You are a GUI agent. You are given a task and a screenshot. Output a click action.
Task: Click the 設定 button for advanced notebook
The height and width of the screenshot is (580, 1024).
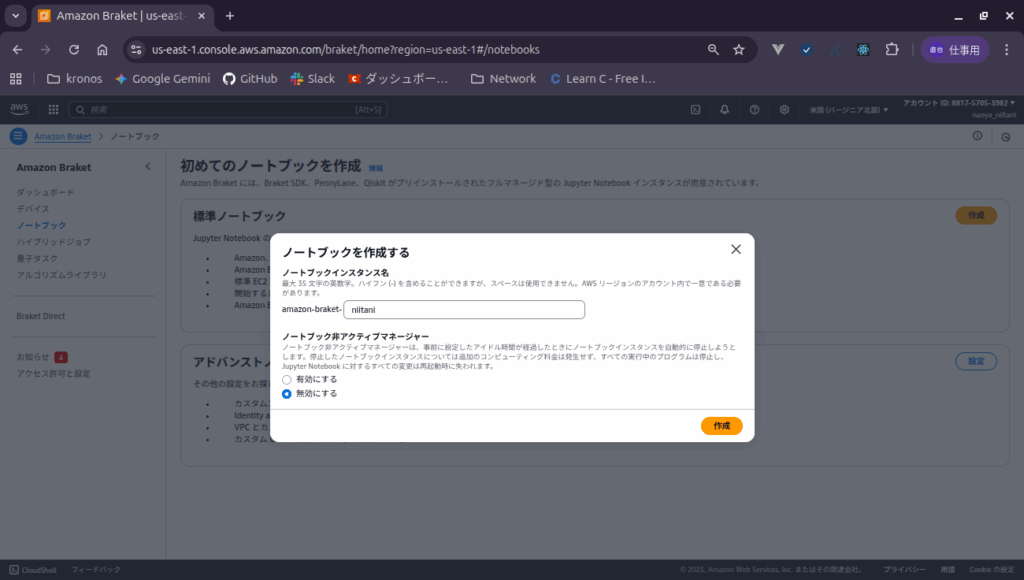pos(976,361)
